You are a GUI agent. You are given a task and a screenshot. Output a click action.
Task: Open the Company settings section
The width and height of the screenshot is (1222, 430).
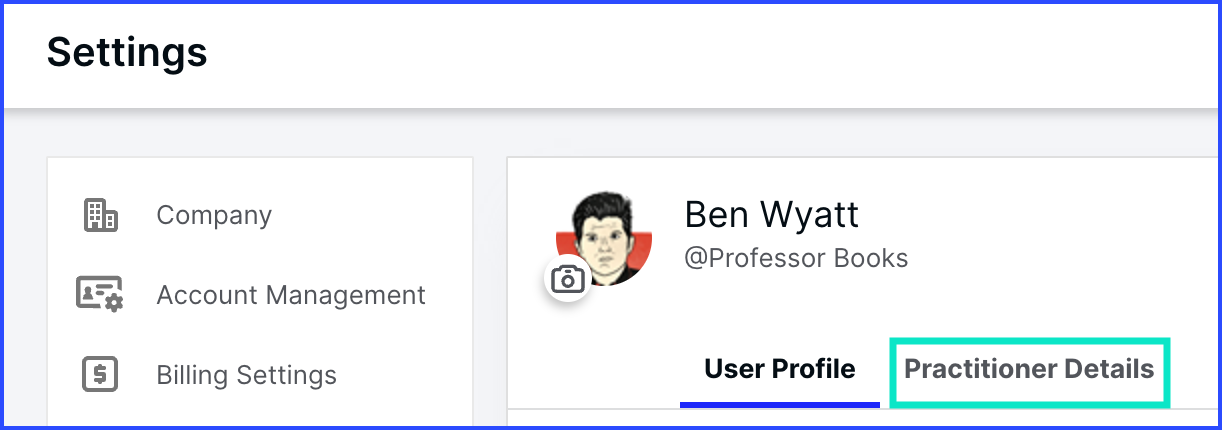tap(214, 215)
